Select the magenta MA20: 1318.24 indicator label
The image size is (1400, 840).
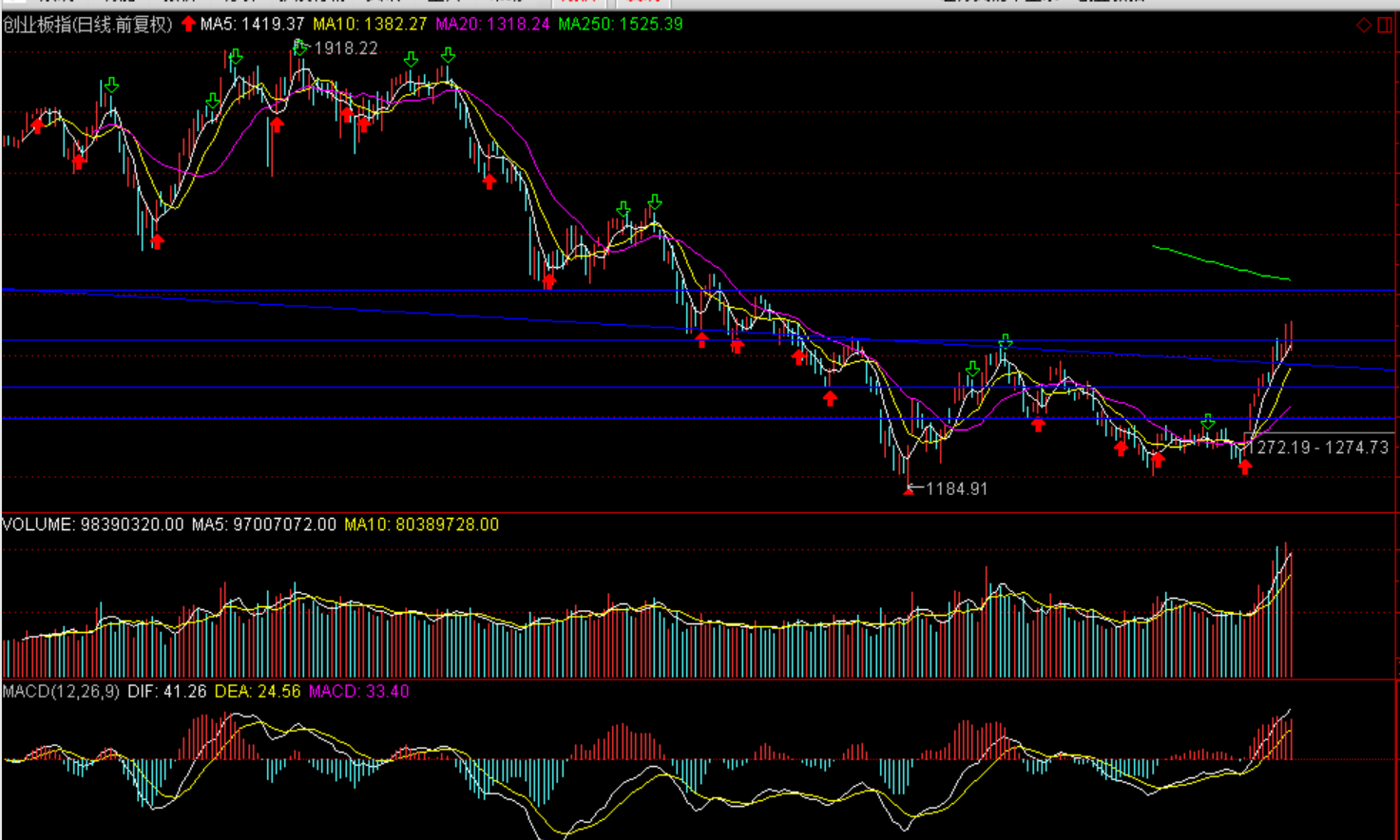492,25
